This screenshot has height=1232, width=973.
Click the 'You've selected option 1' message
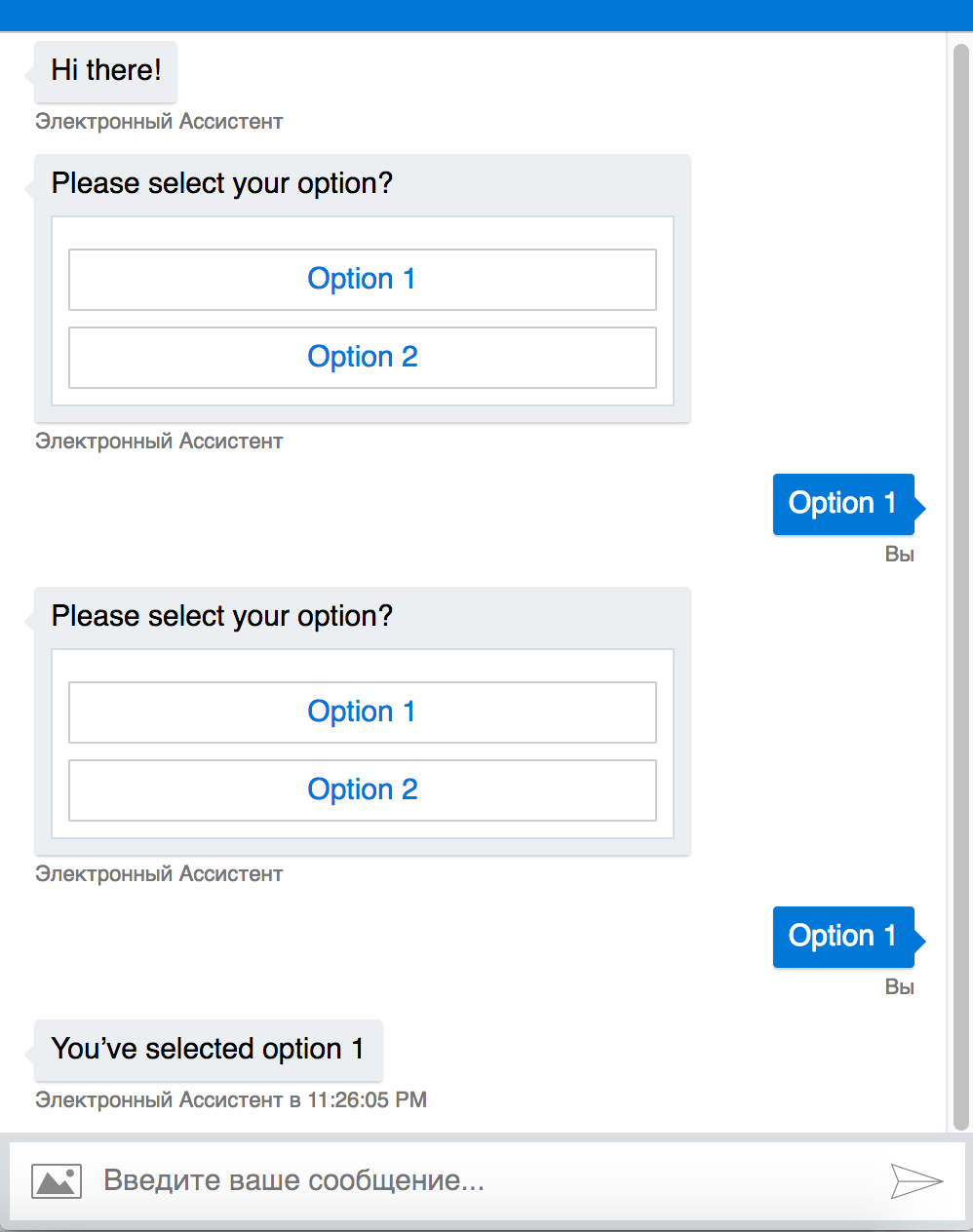pos(207,1049)
